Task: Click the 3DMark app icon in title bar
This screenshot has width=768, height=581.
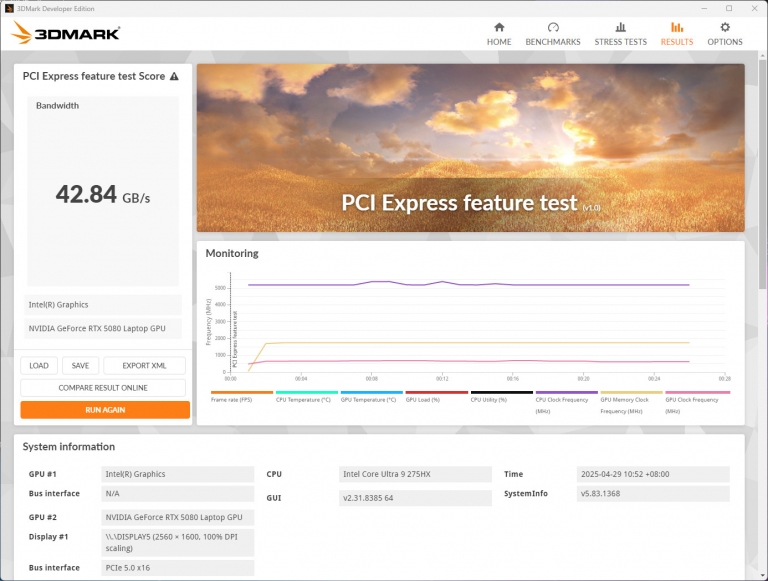Action: 9,8
